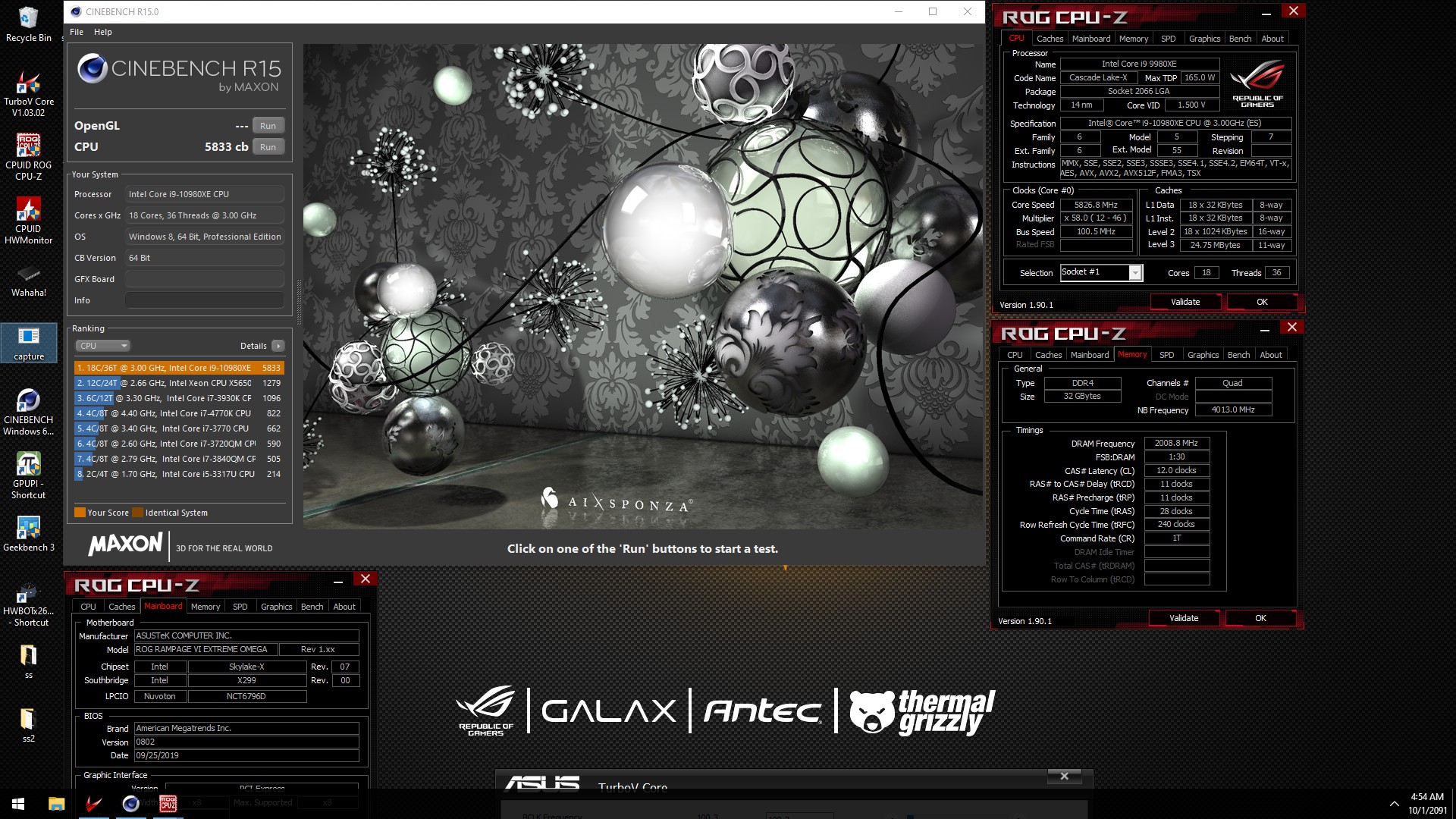Click Validate in Memory CPU-Z window
Viewport: 1456px width, 819px height.
pos(1184,618)
